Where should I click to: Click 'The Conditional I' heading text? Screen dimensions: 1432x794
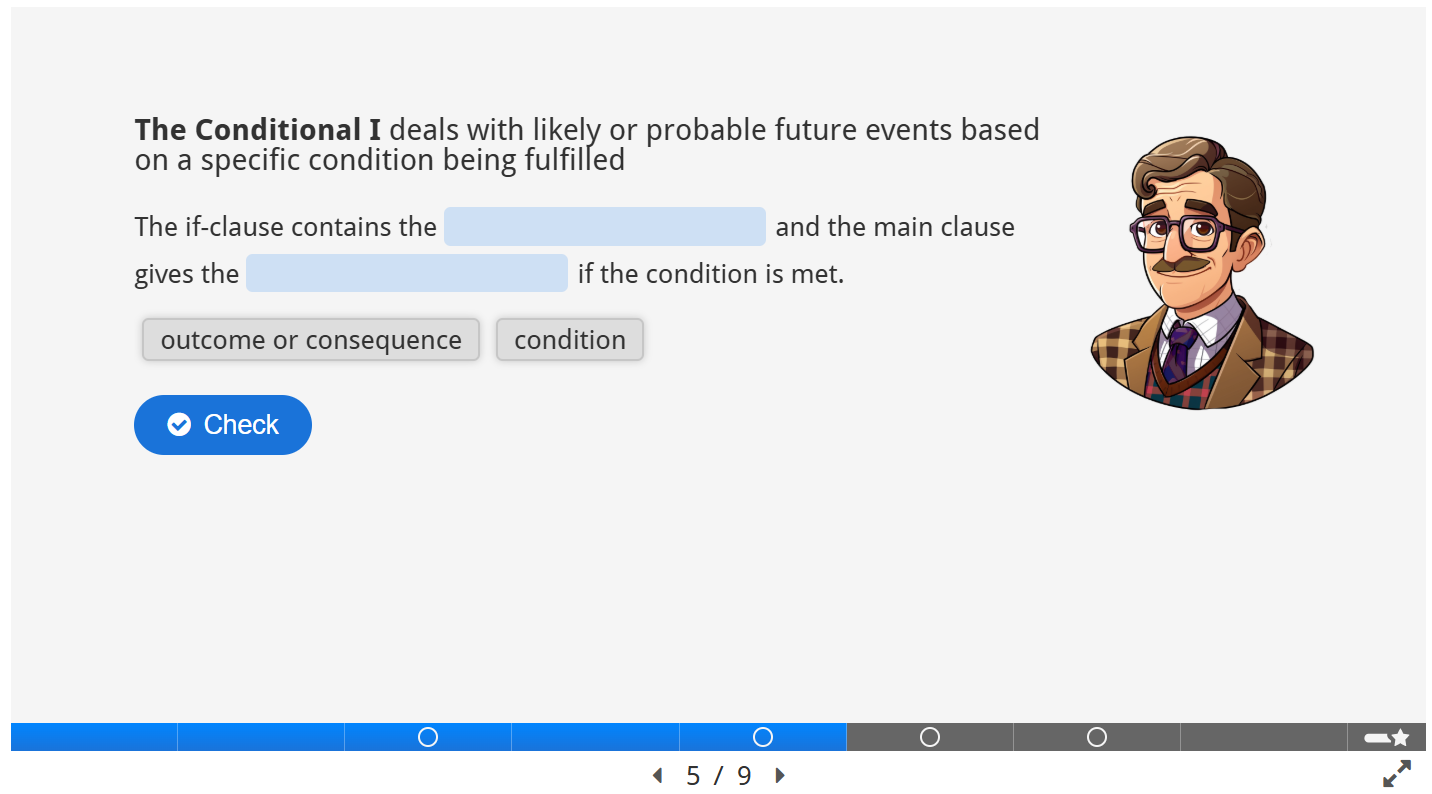(258, 130)
